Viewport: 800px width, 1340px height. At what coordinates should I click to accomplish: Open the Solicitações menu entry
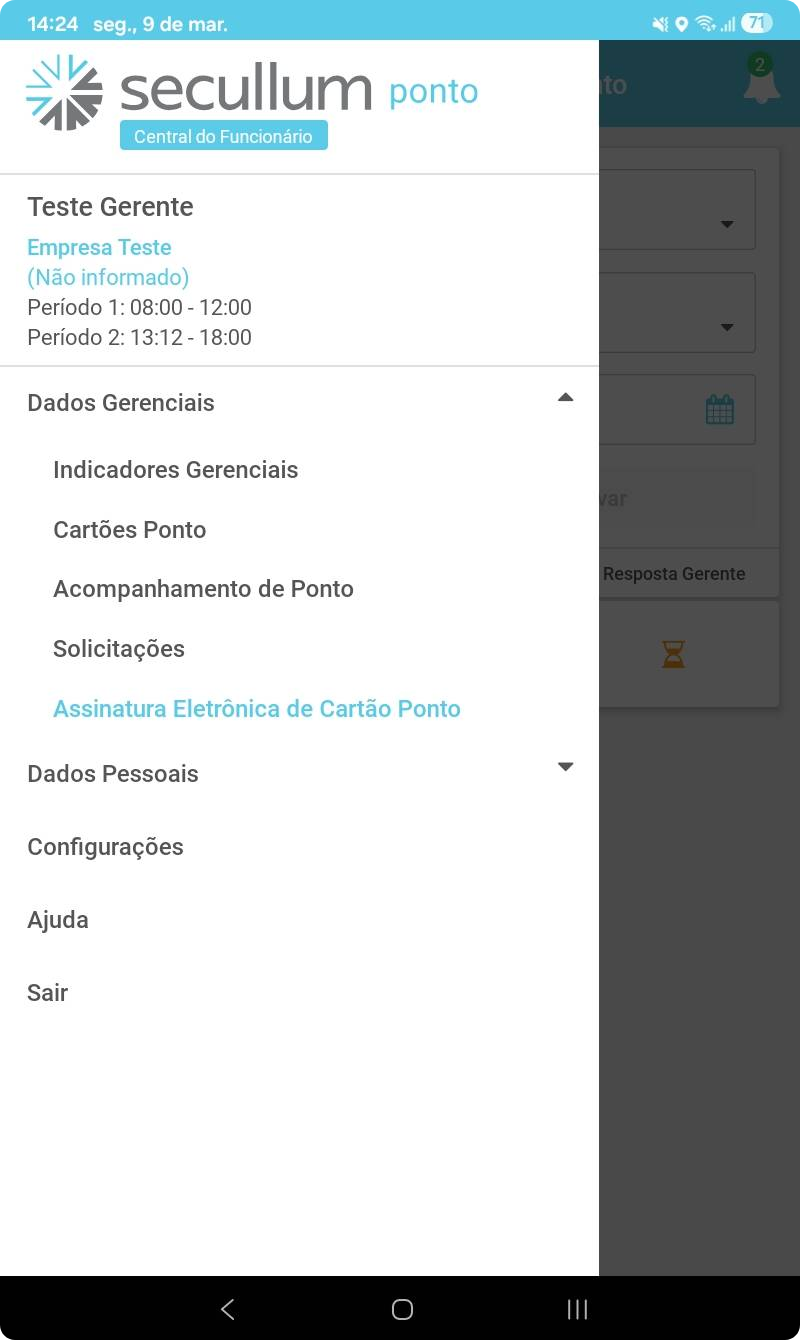[x=119, y=649]
